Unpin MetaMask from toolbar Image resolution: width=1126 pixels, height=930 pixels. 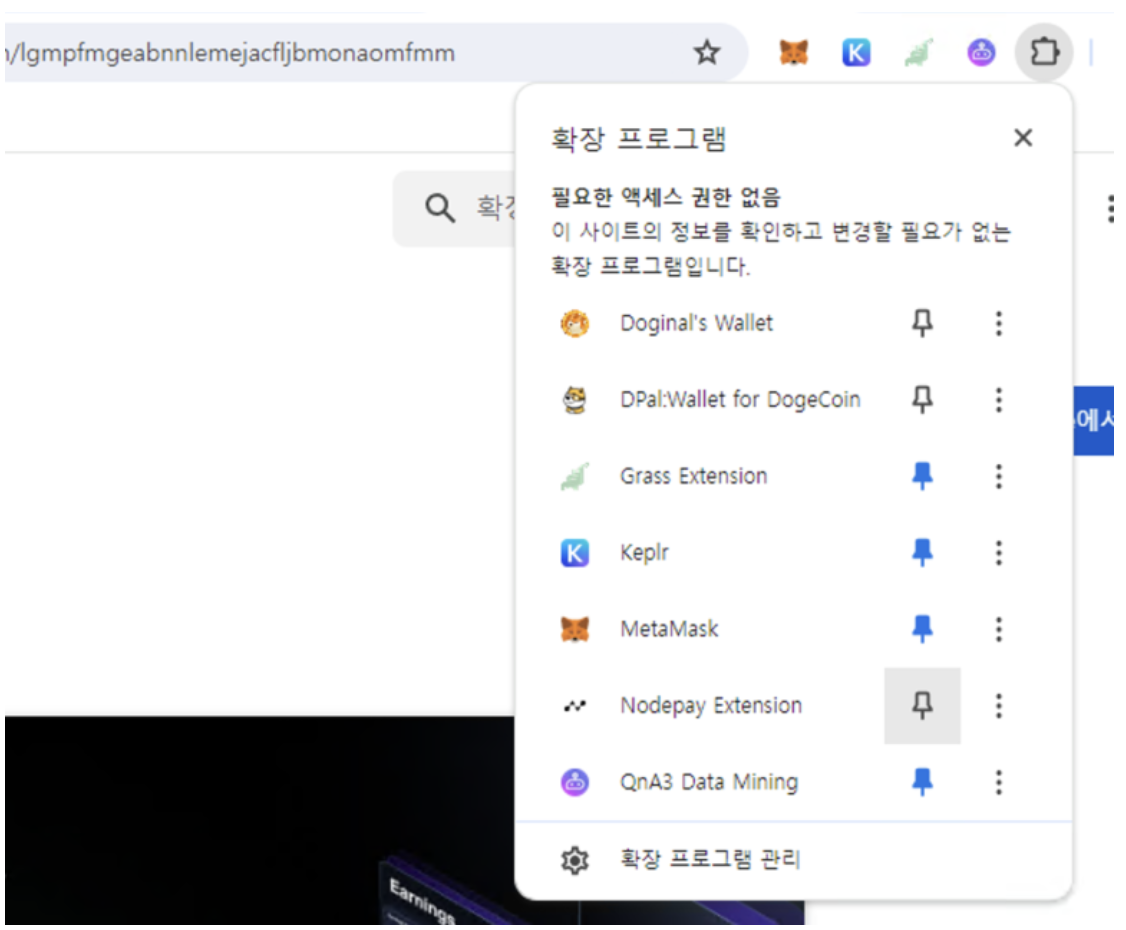tap(922, 629)
